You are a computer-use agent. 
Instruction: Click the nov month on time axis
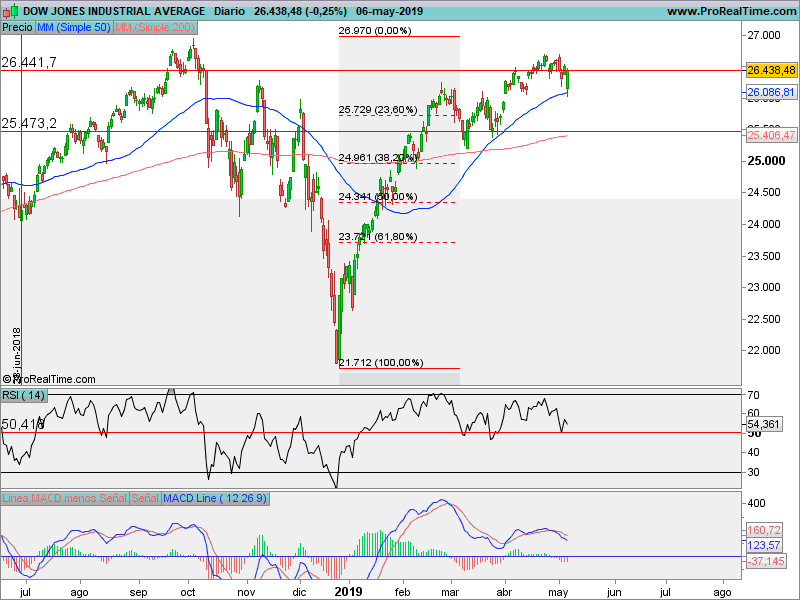point(246,592)
